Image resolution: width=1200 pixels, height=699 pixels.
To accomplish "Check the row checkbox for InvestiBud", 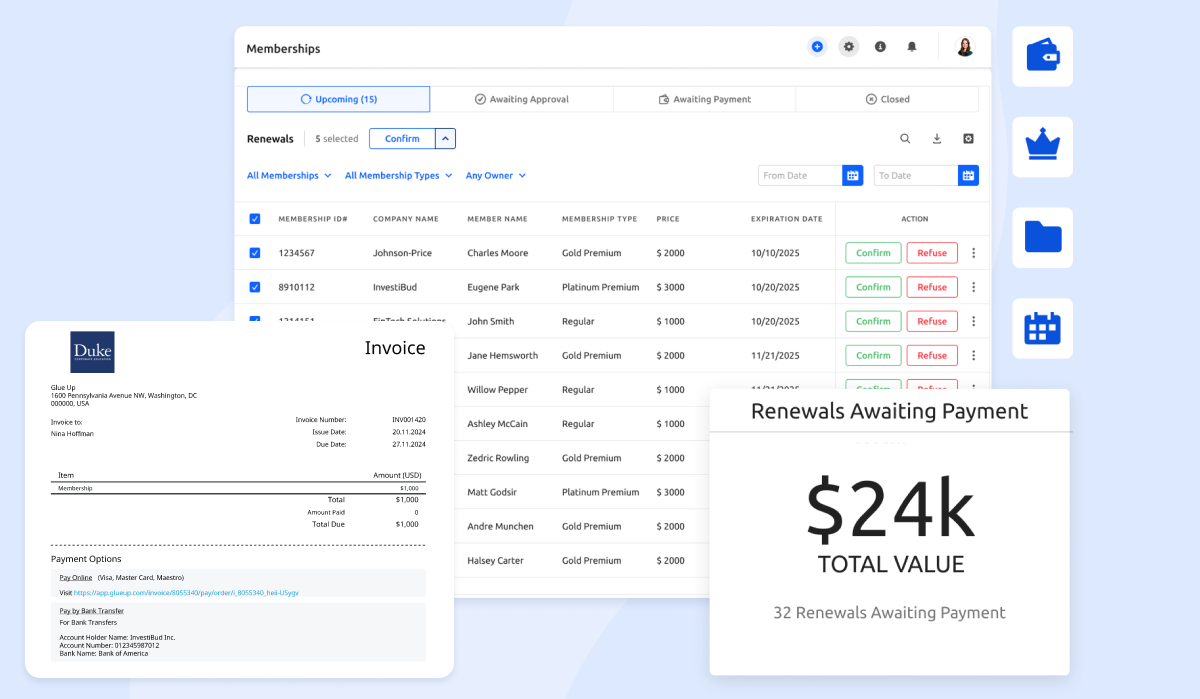I will point(254,287).
